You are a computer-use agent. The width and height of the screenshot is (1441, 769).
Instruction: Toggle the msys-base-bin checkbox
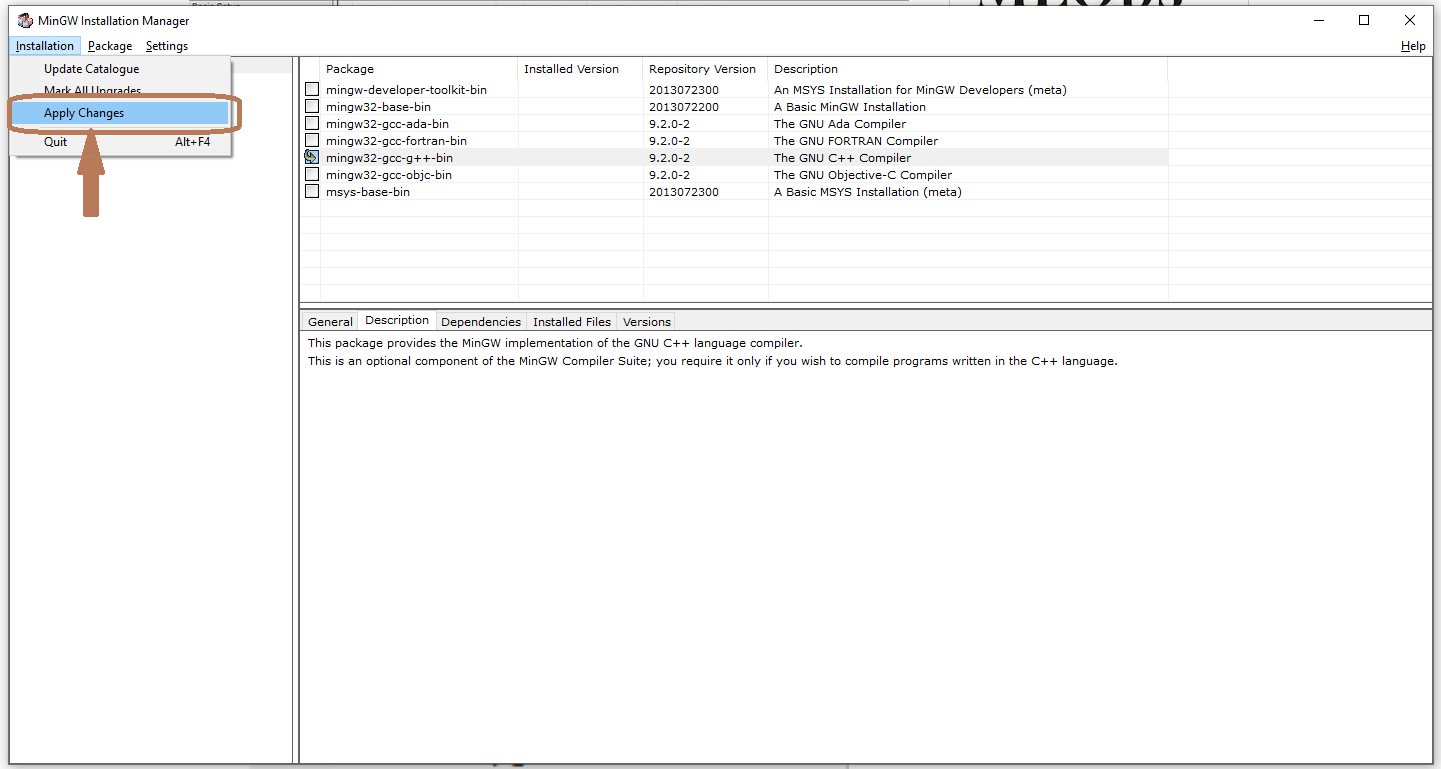[312, 192]
